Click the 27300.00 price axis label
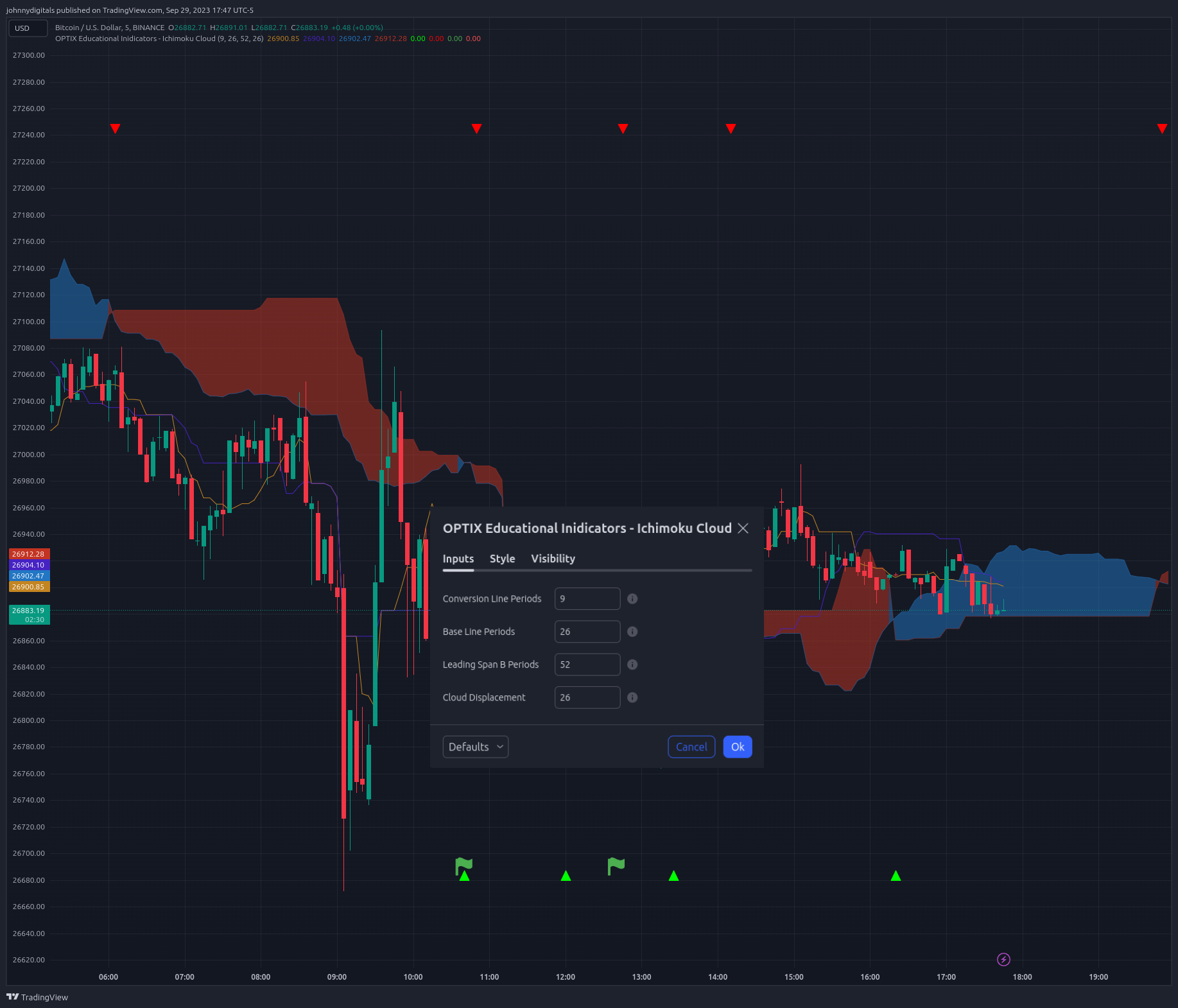This screenshot has height=1008, width=1178. (29, 55)
